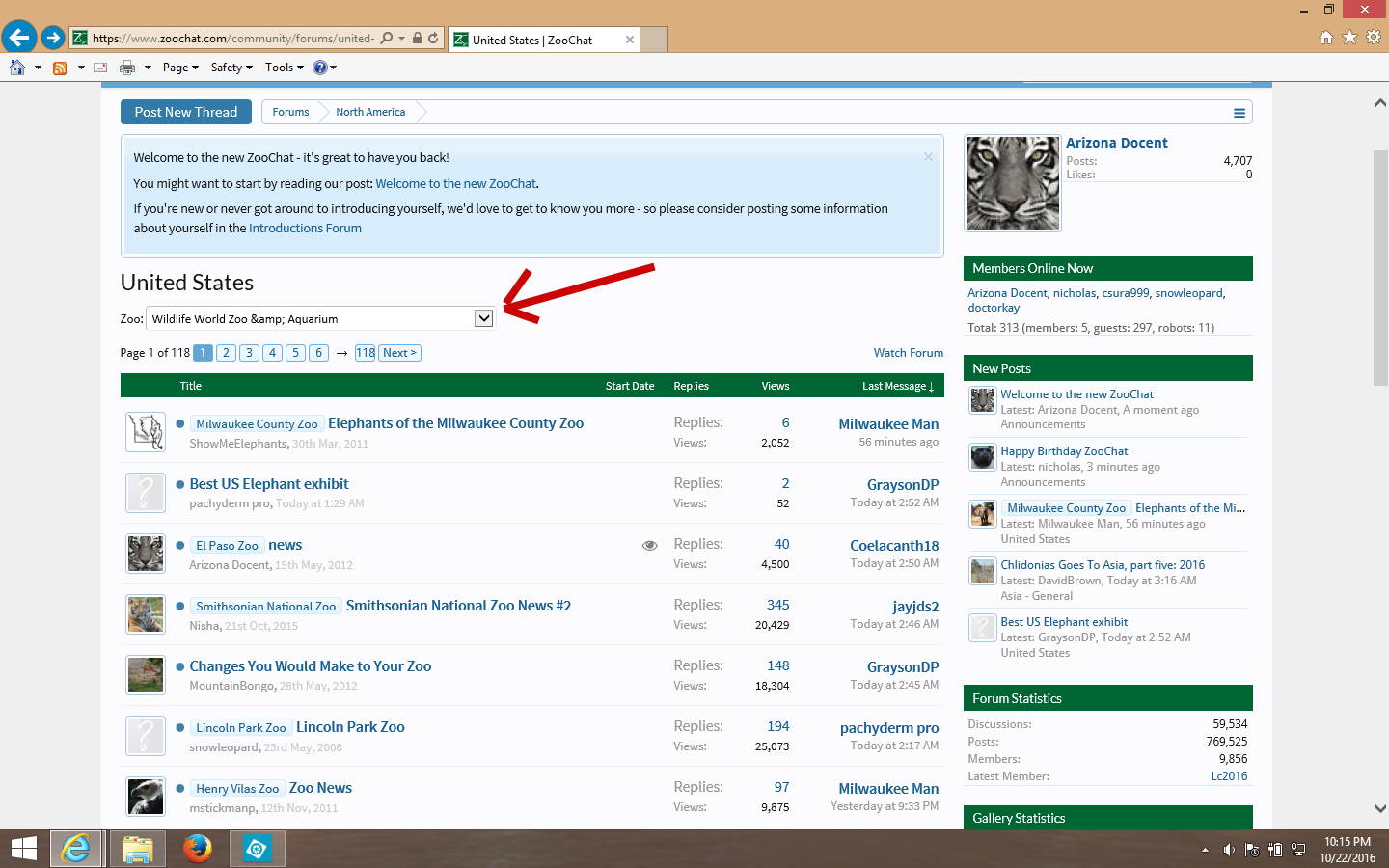Toggle sort order via Last Message column header
Screen dimensions: 1389x868
(x=897, y=386)
